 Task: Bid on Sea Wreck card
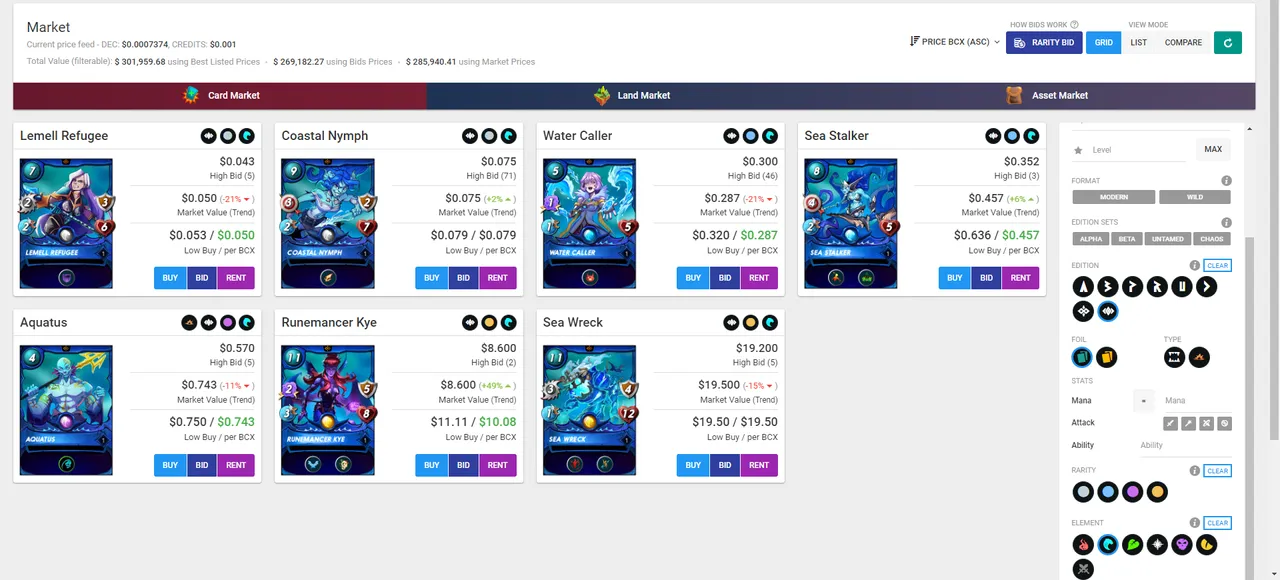pyautogui.click(x=725, y=465)
